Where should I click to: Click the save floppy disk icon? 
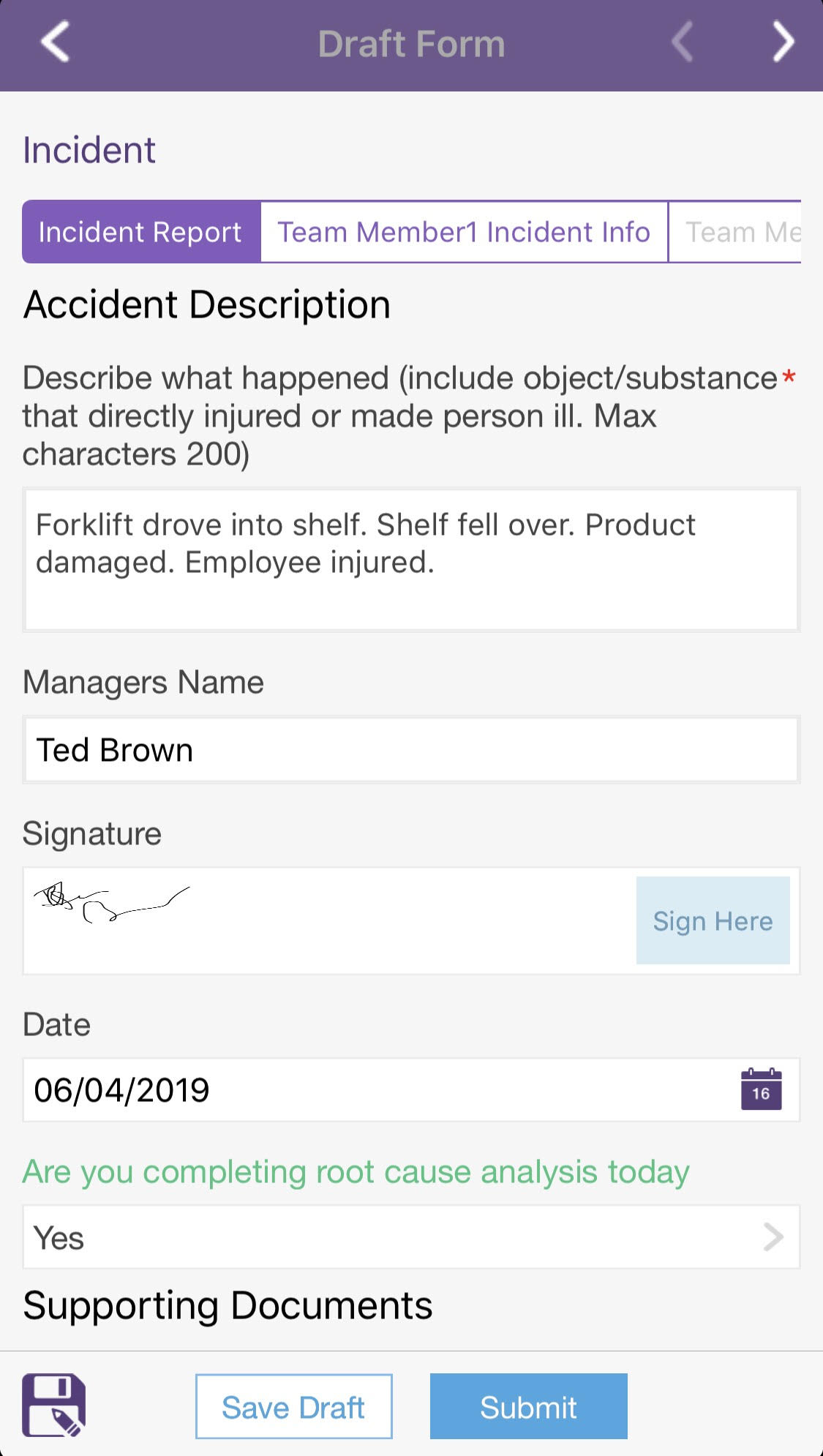coord(54,1406)
